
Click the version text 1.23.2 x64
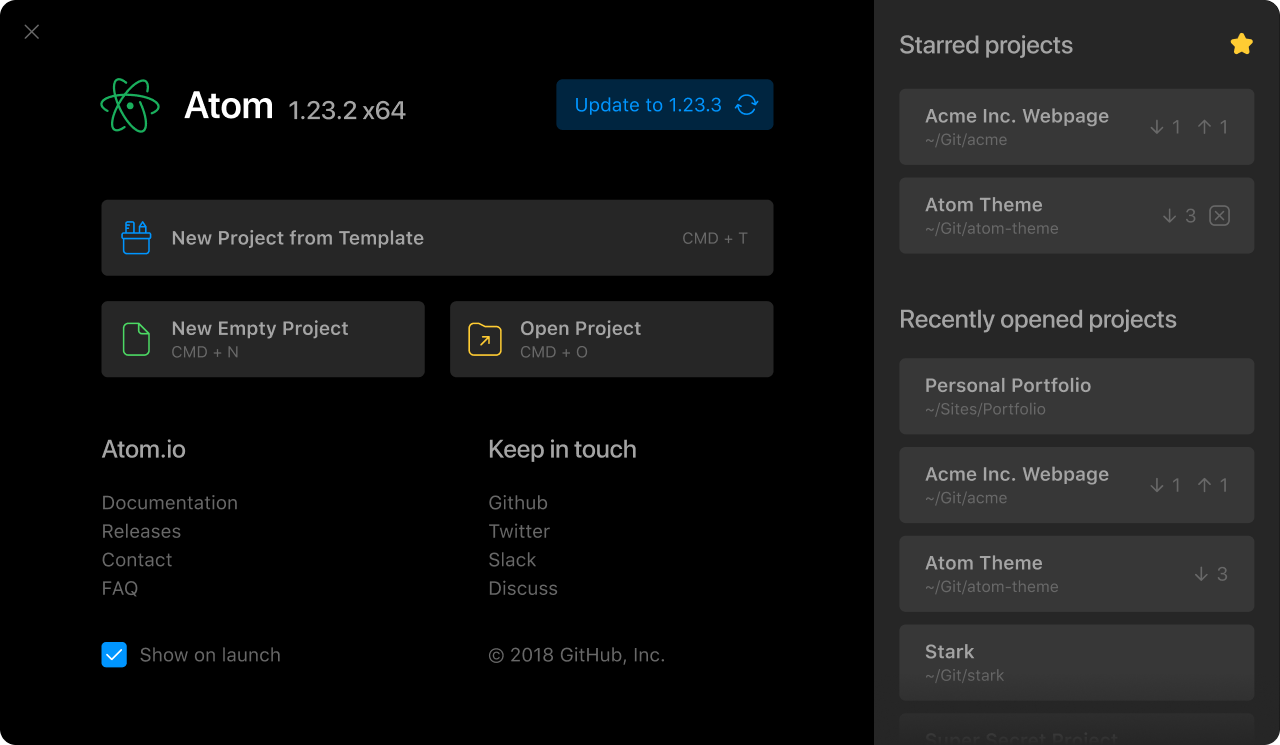coord(347,110)
